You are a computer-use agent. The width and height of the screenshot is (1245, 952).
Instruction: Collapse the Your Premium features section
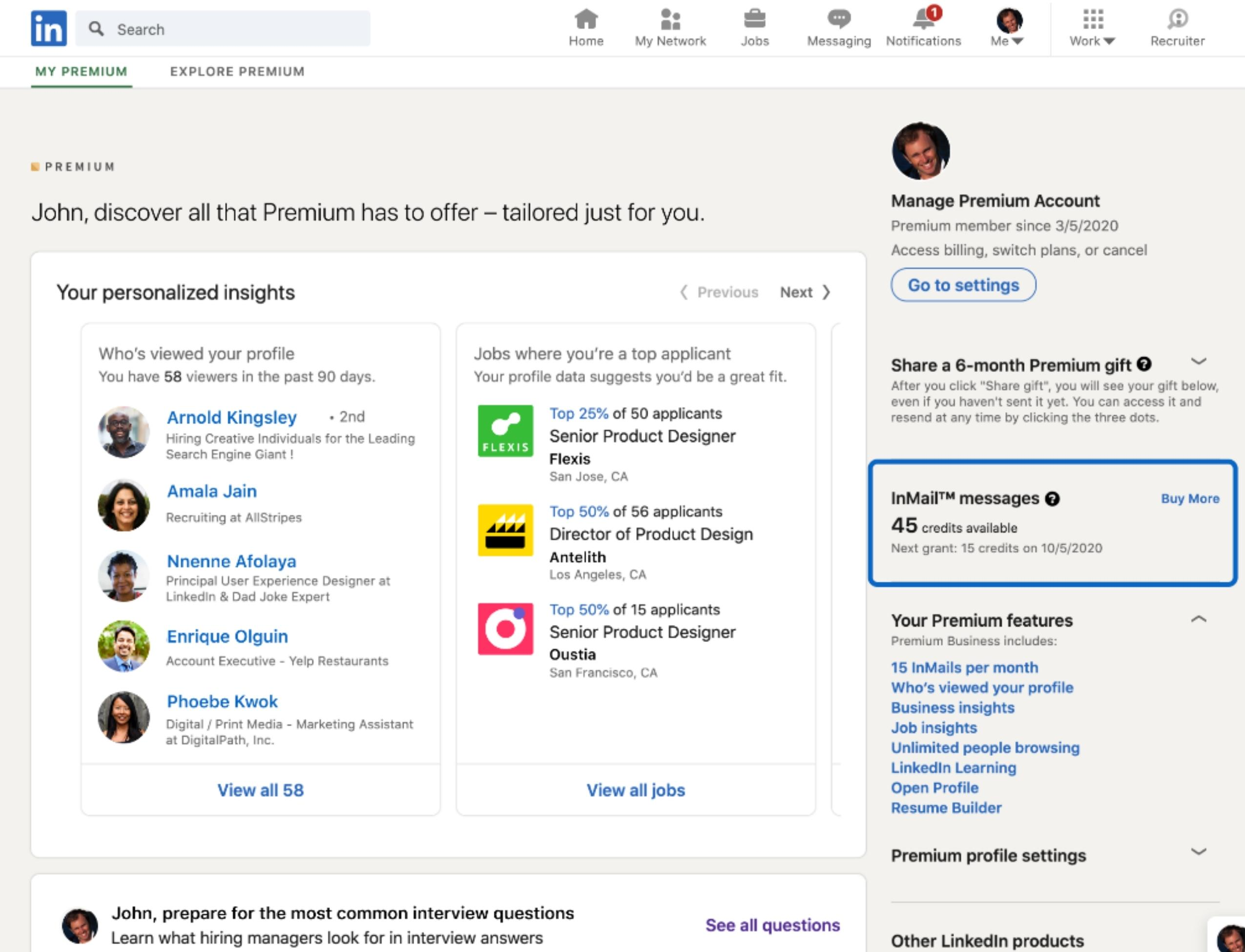tap(1198, 619)
